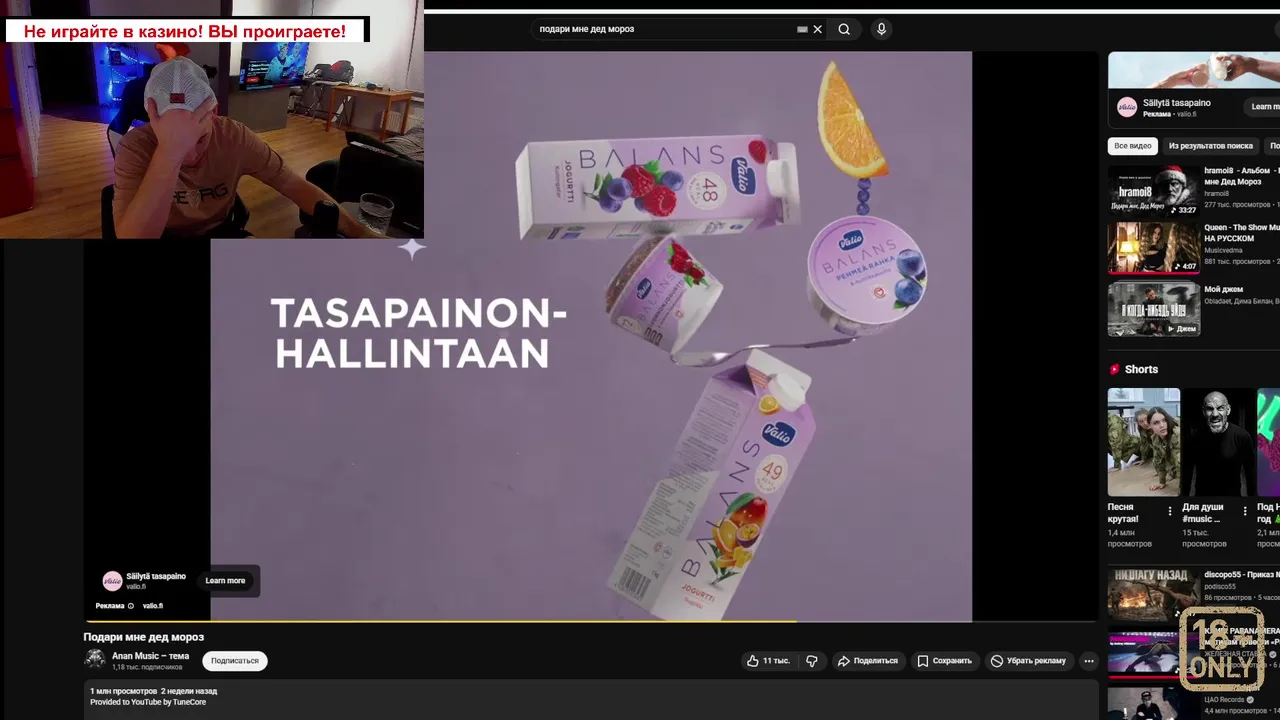Open the on-screen keyboard icon in search box
The height and width of the screenshot is (720, 1280).
[x=802, y=29]
